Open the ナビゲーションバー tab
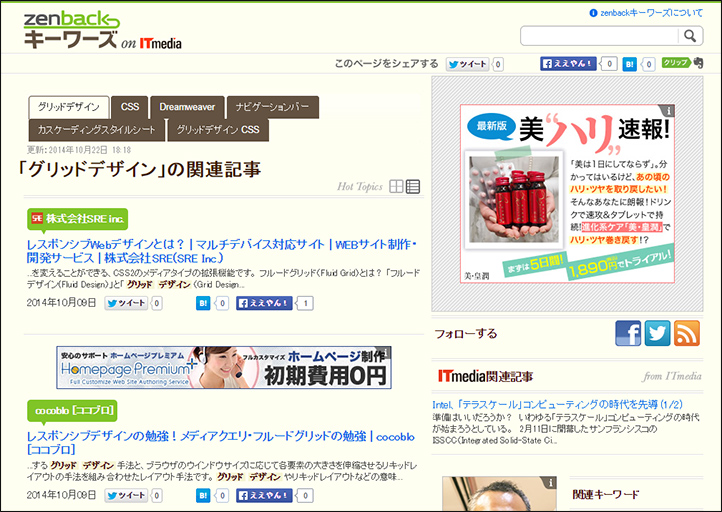This screenshot has height=512, width=722. click(273, 107)
